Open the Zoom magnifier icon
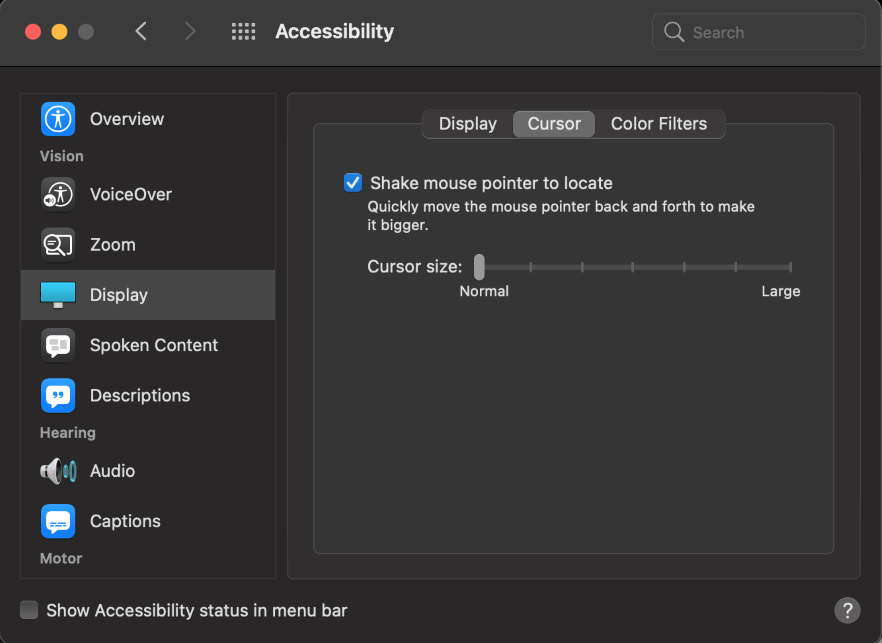Viewport: 882px width, 643px height. click(x=58, y=245)
